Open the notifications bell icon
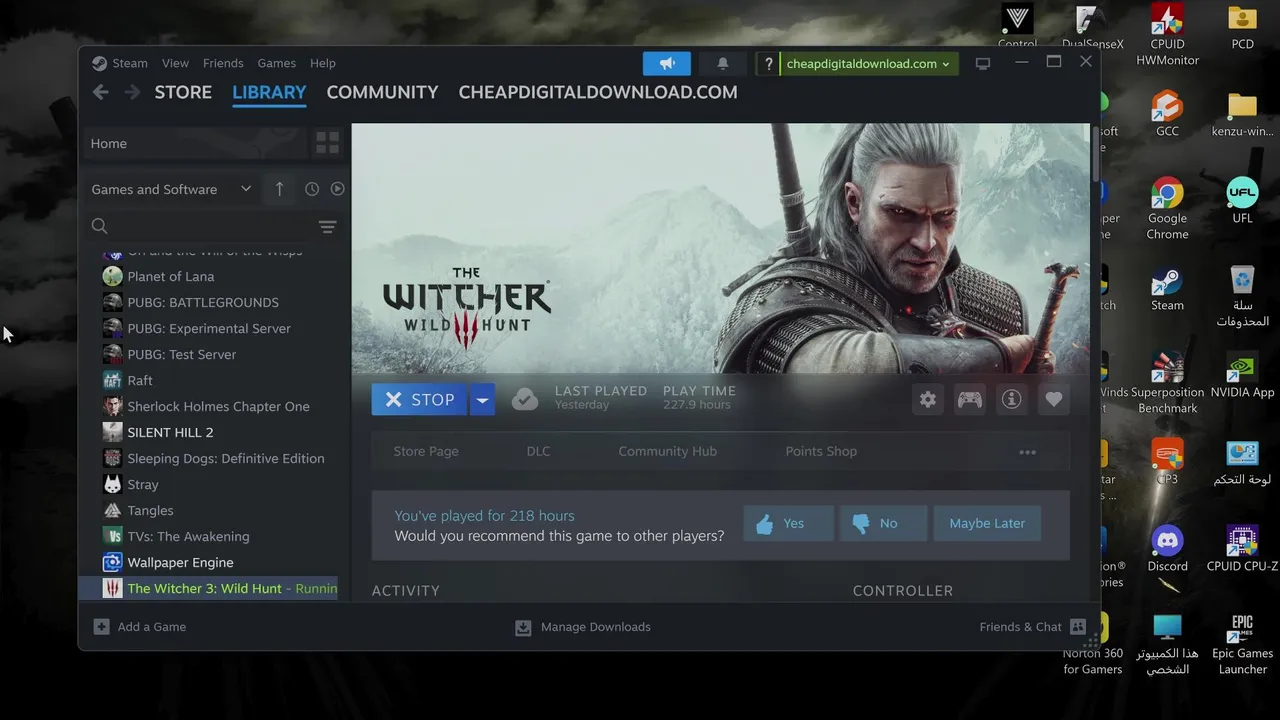The height and width of the screenshot is (720, 1280). click(x=722, y=63)
